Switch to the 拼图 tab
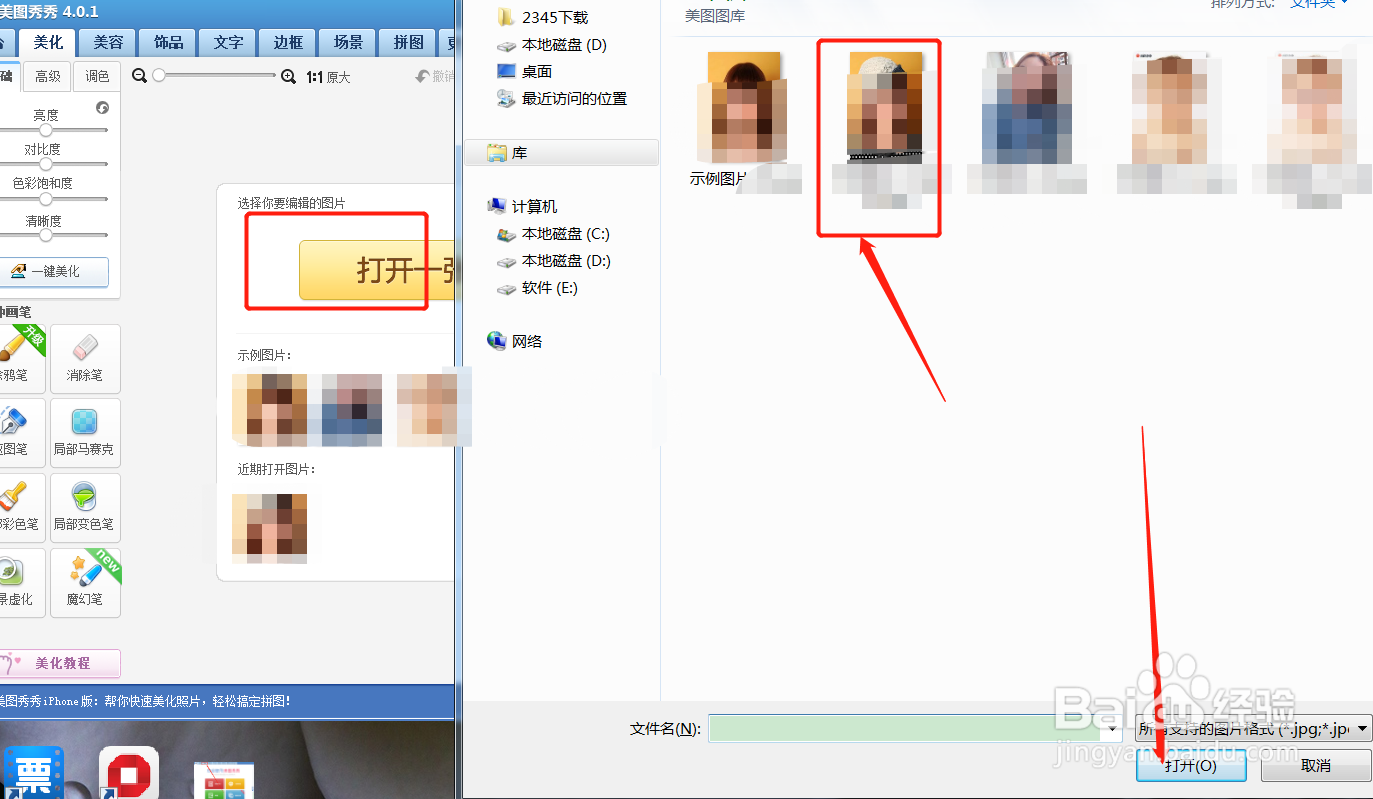This screenshot has width=1373, height=799. click(x=408, y=42)
